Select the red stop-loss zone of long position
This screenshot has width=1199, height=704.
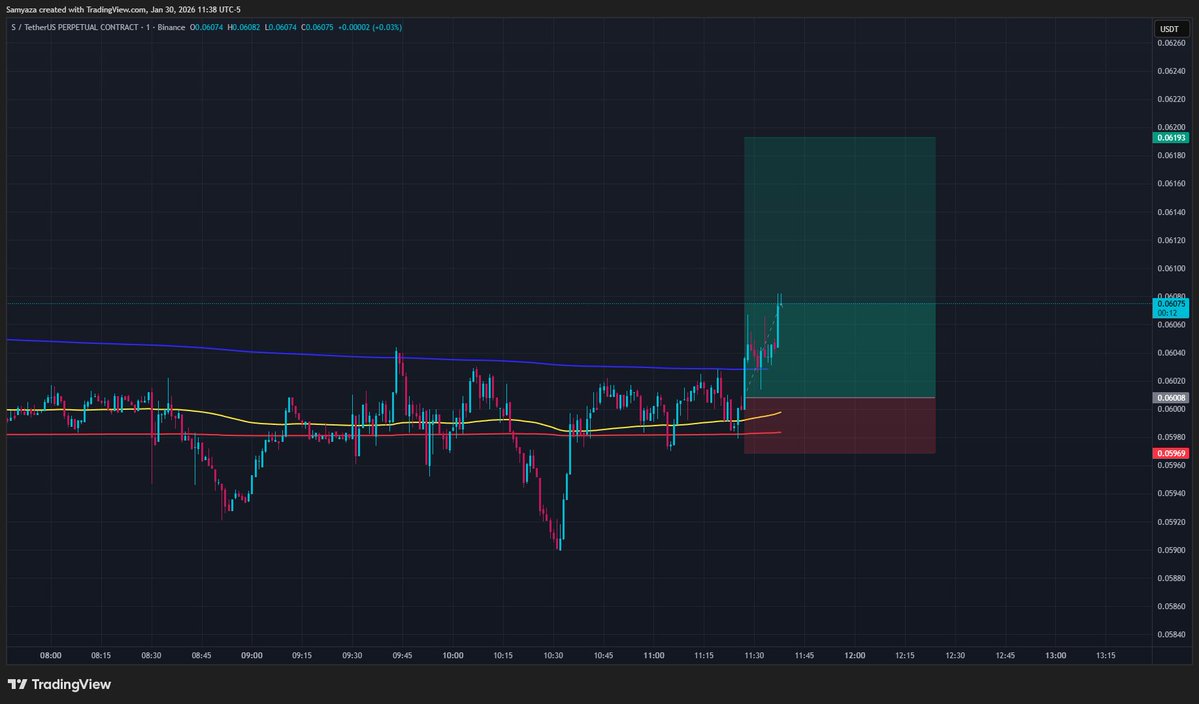[x=840, y=426]
